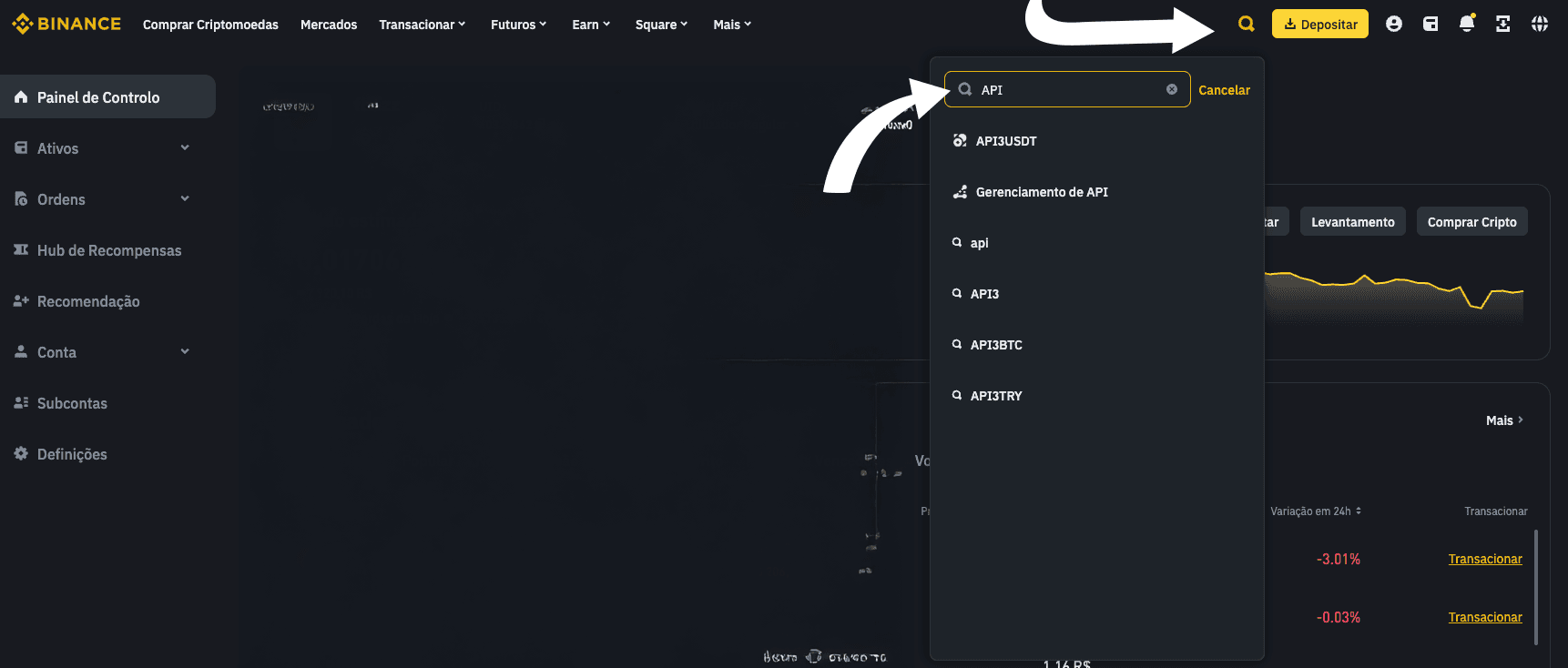Click the Comprar Cripto button
1568x668 pixels.
(x=1472, y=222)
